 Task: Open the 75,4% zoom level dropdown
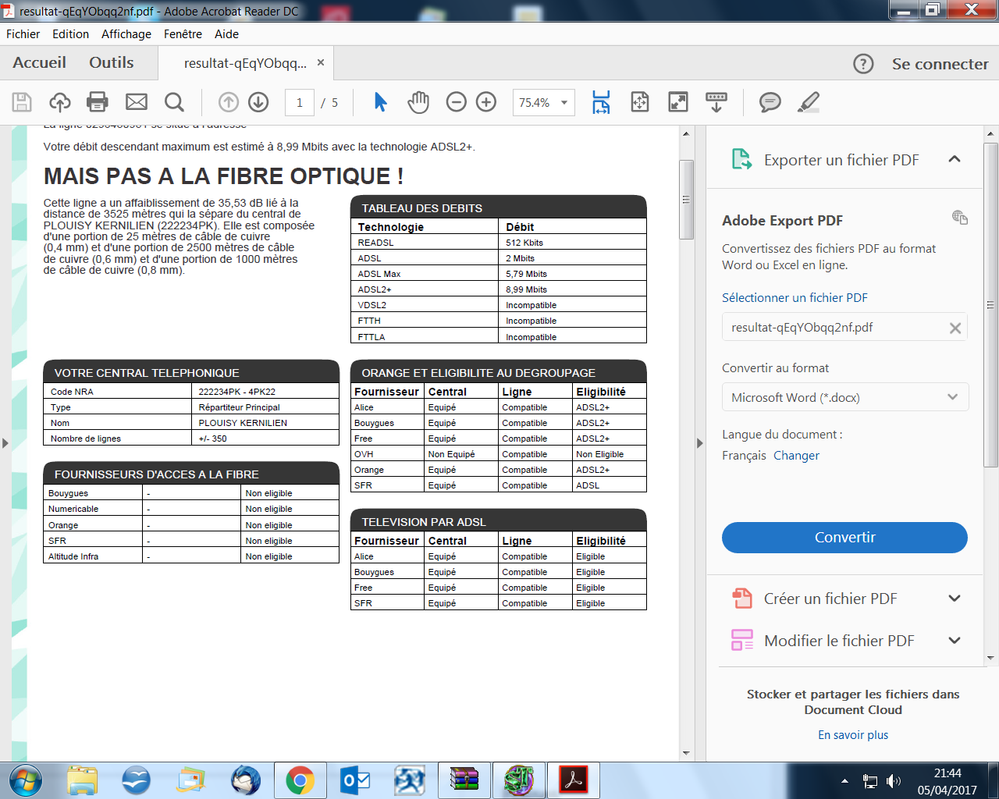543,102
